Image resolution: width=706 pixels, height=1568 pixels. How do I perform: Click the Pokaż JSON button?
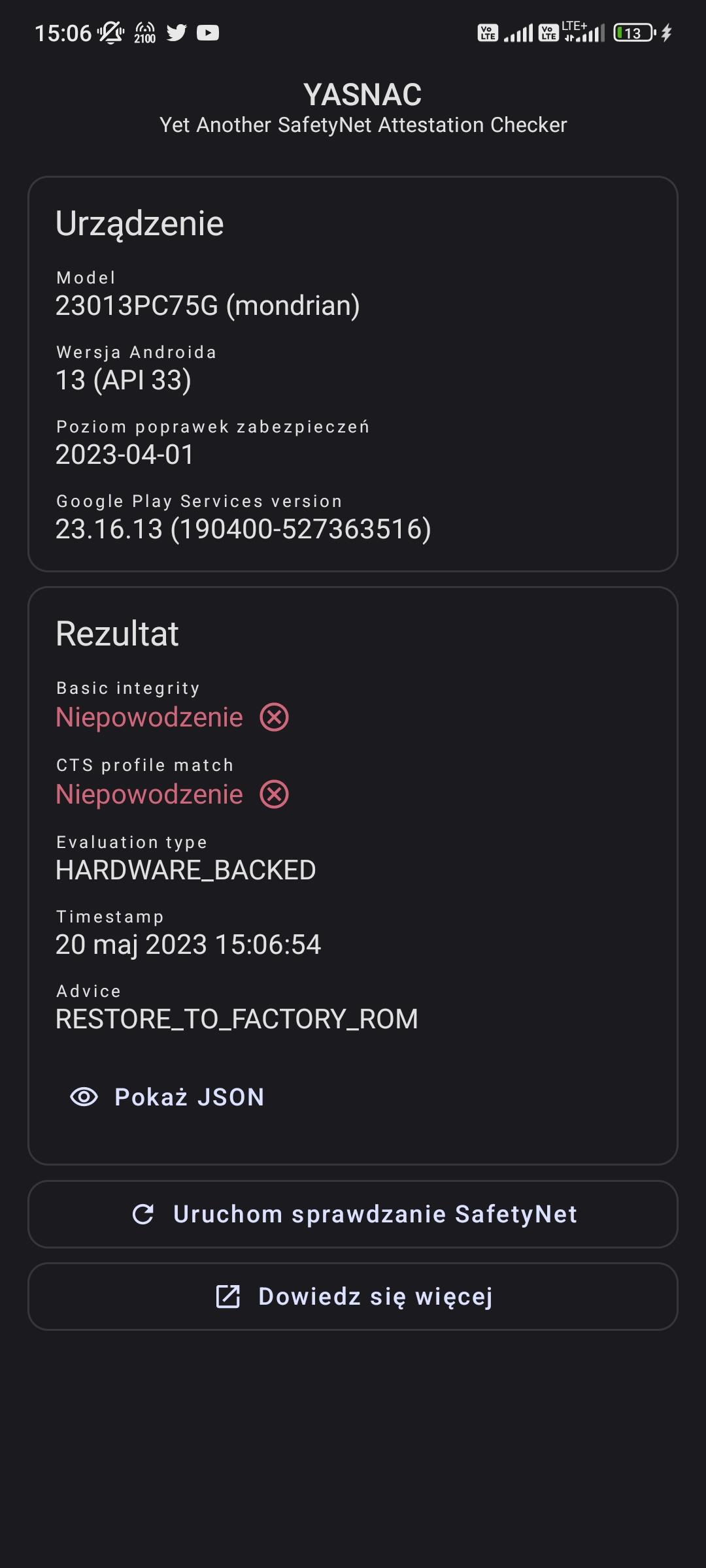(x=188, y=1097)
